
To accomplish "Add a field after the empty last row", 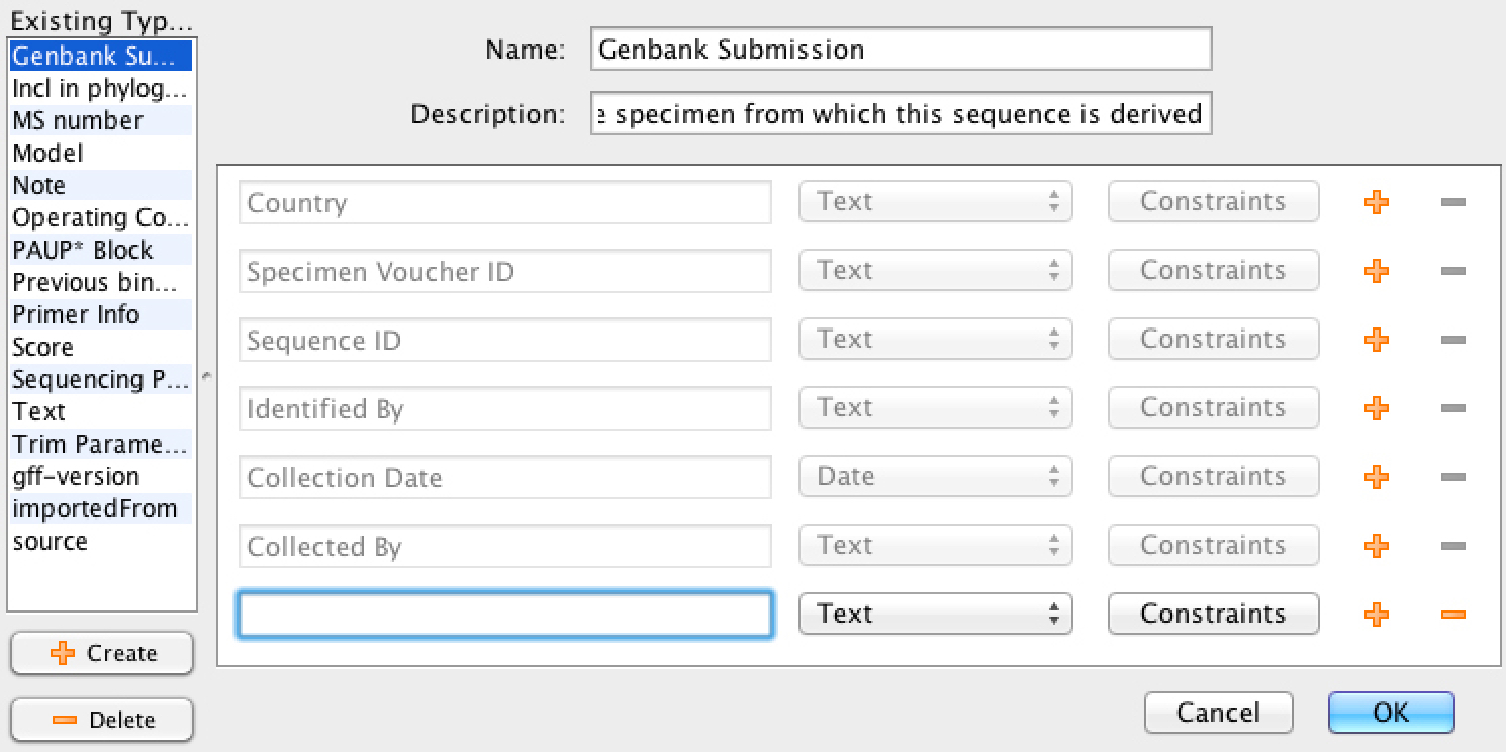I will point(1377,614).
